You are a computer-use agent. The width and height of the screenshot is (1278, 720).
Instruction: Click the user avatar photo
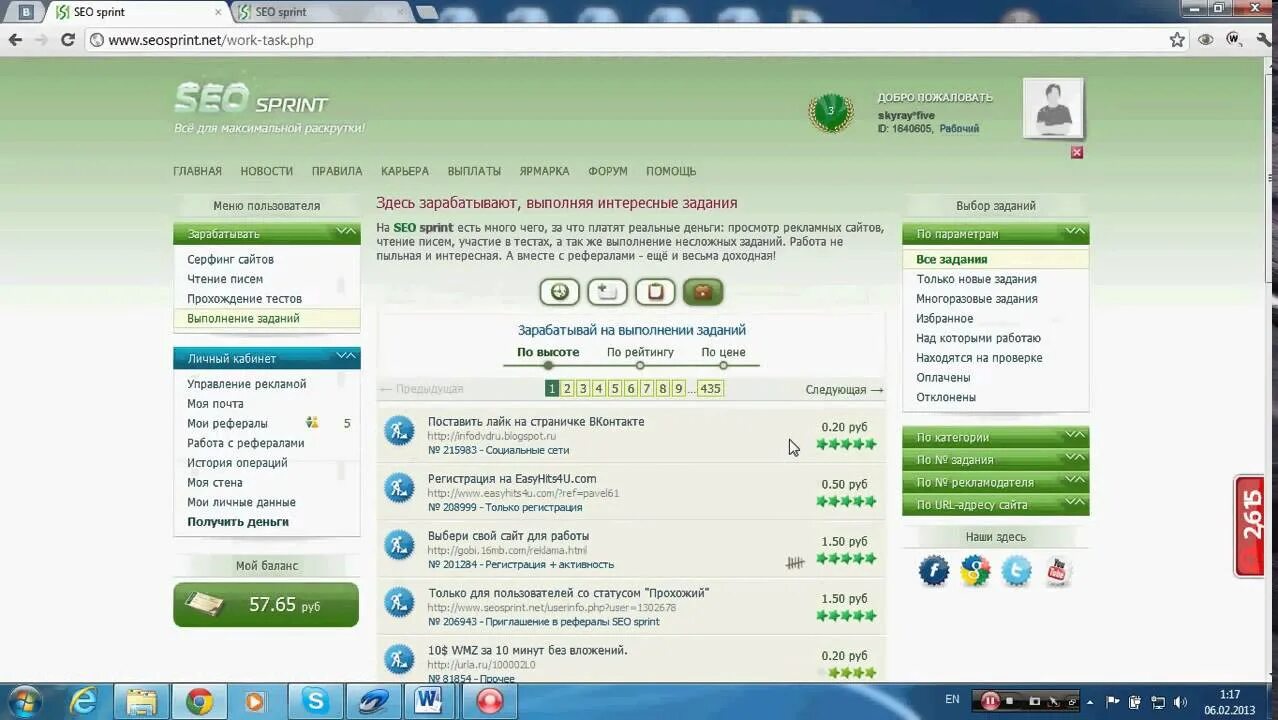click(x=1053, y=108)
